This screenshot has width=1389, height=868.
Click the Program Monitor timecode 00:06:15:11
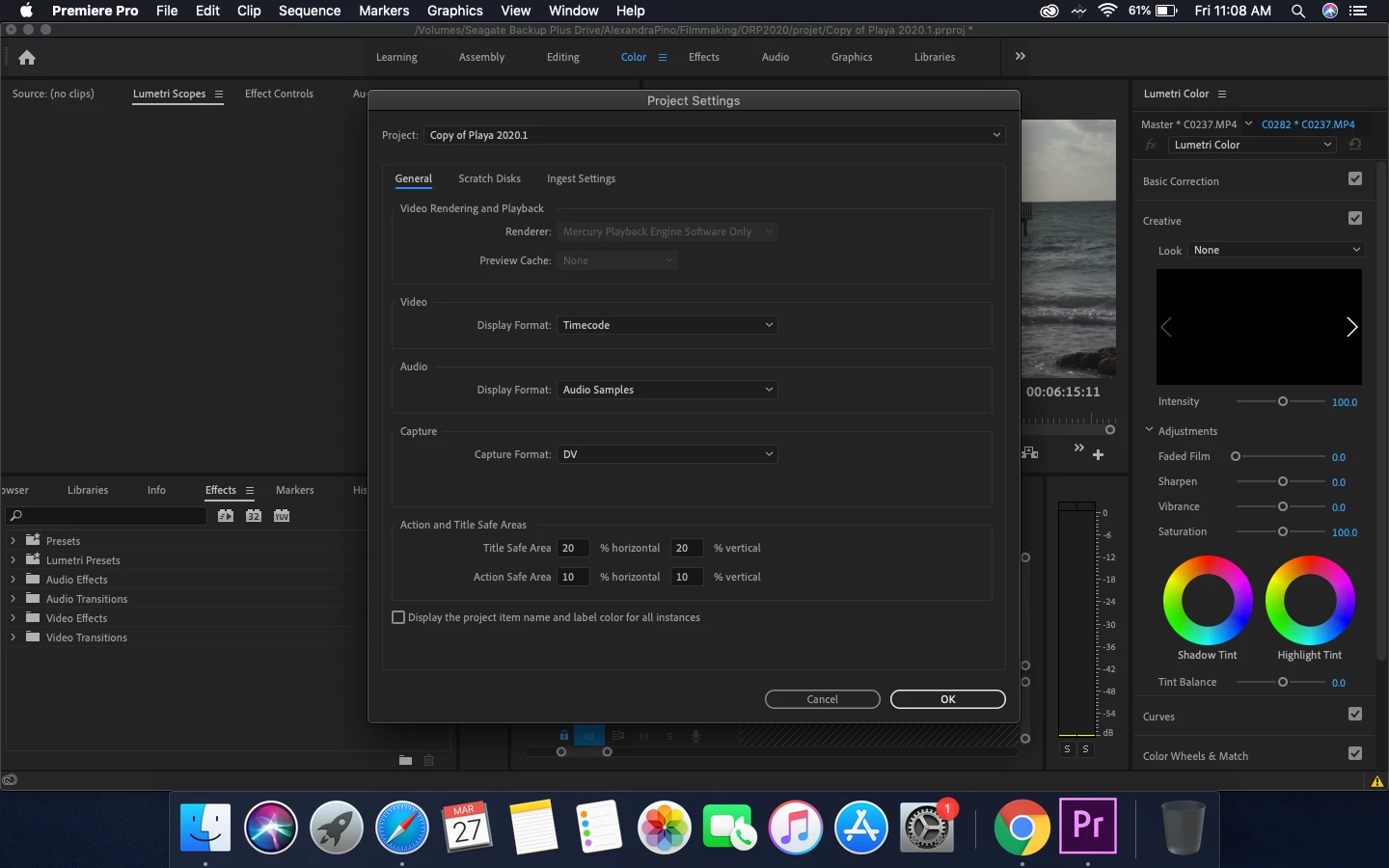(1063, 393)
